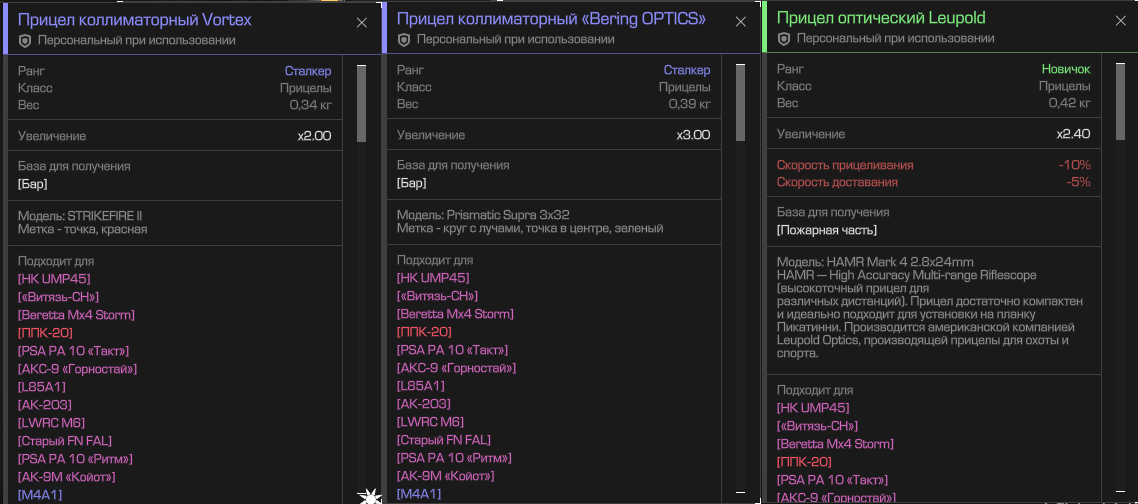
Task: Click the Vortex panel scrollbar thumb
Action: click(361, 103)
